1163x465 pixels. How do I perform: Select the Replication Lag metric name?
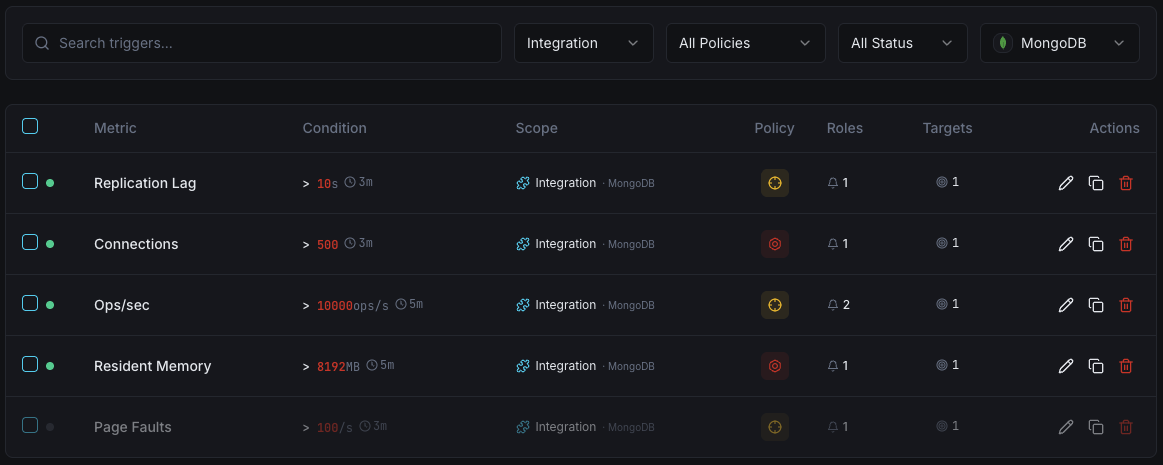click(x=145, y=183)
